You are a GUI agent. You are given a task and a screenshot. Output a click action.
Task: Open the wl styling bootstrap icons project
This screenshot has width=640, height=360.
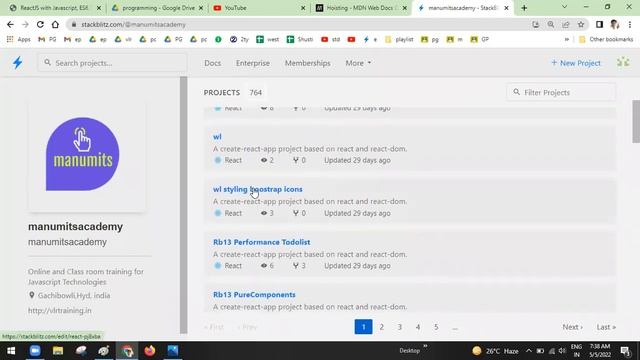[258, 189]
